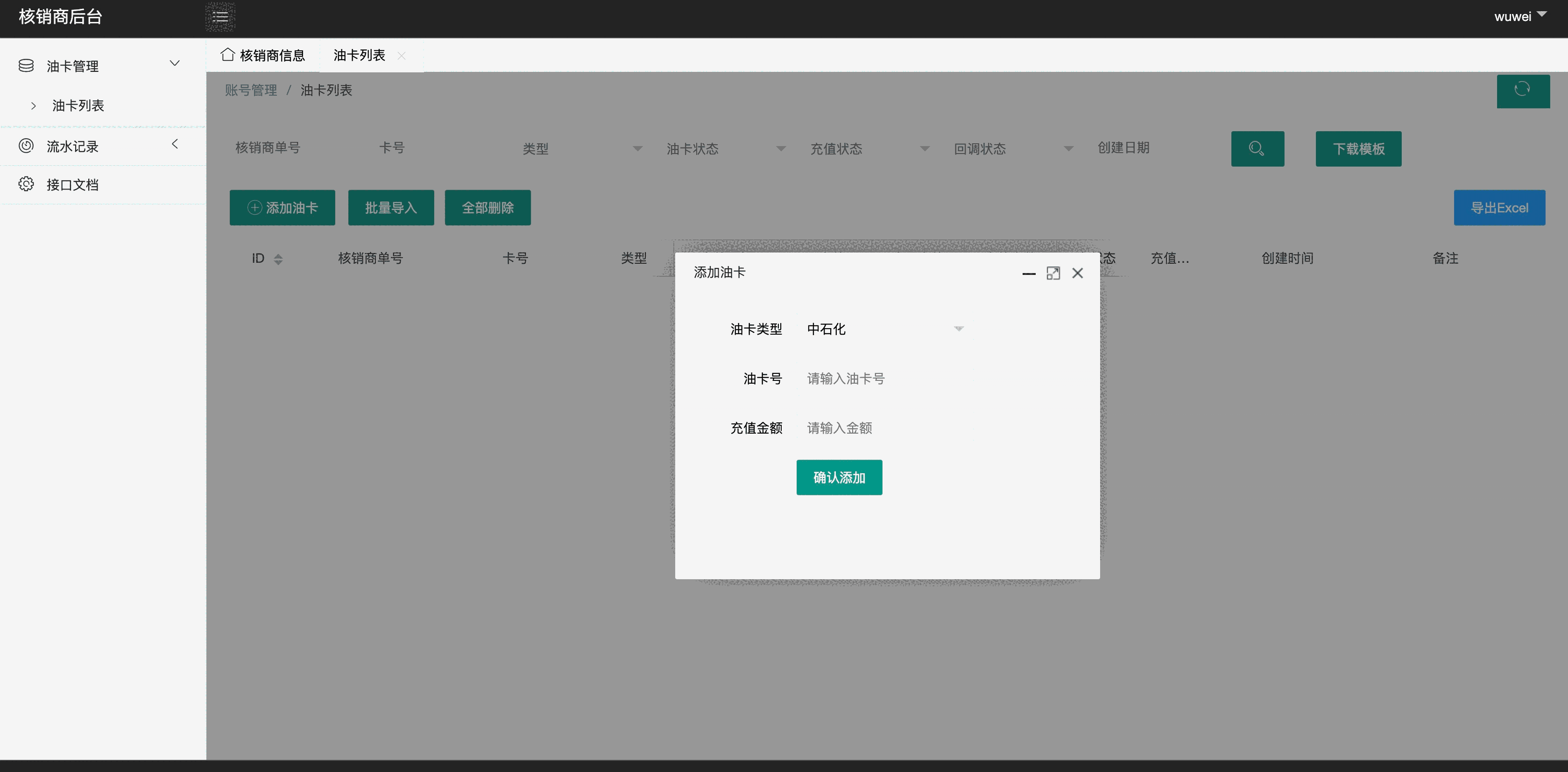Expand the 充值状态 filter dropdown

click(x=869, y=148)
